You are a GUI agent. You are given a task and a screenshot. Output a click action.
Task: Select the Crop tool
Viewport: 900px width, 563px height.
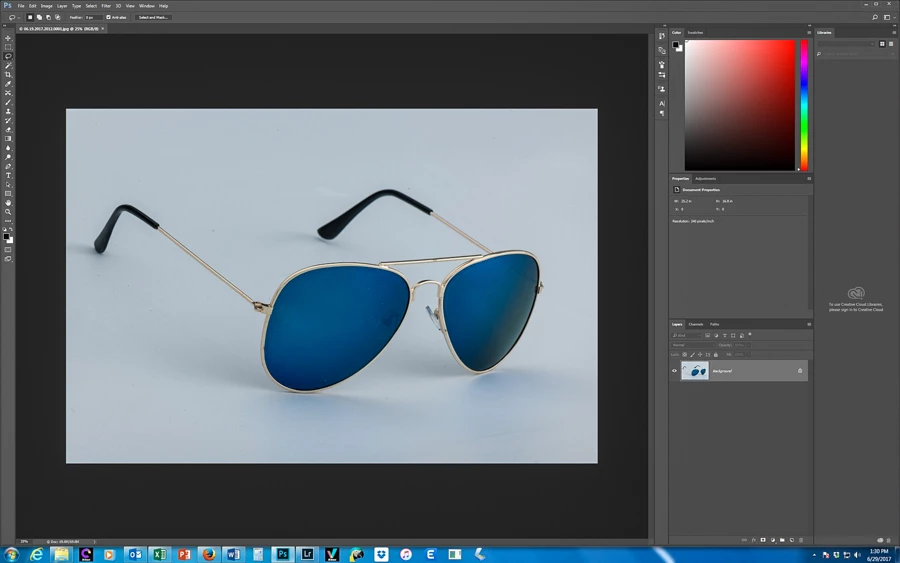(x=8, y=75)
